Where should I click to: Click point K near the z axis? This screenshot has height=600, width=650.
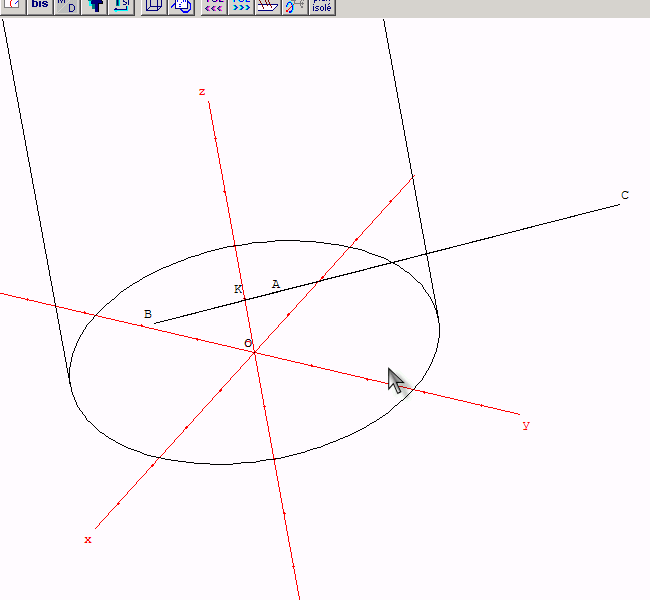(x=238, y=290)
